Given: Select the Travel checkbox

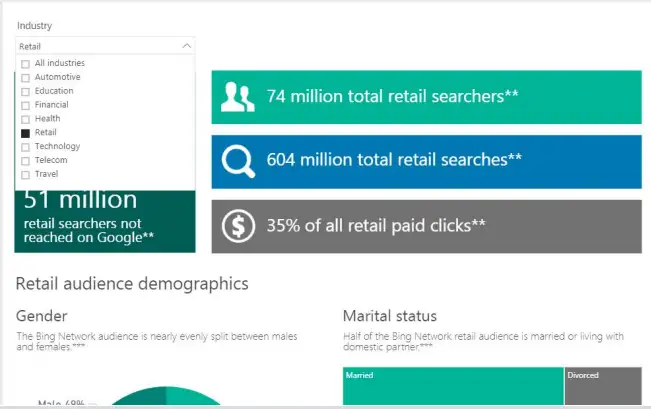Looking at the screenshot, I should pos(25,174).
